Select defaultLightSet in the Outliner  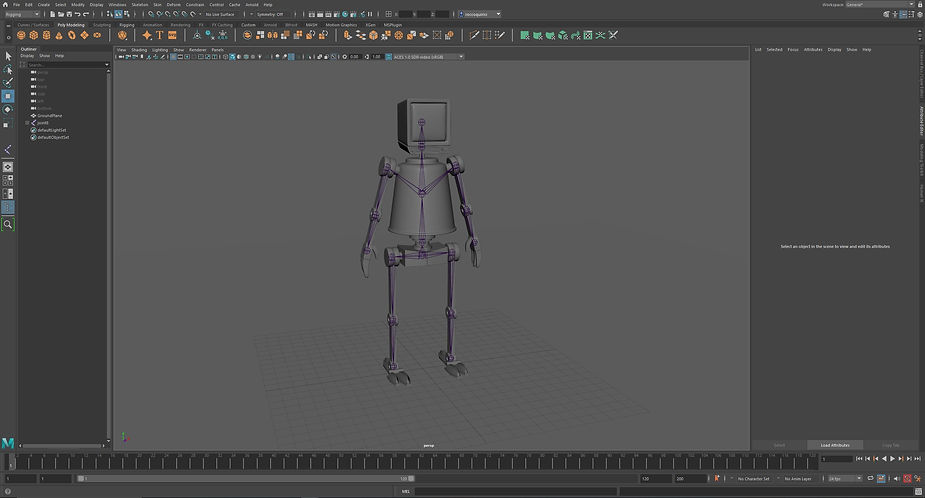(x=52, y=130)
